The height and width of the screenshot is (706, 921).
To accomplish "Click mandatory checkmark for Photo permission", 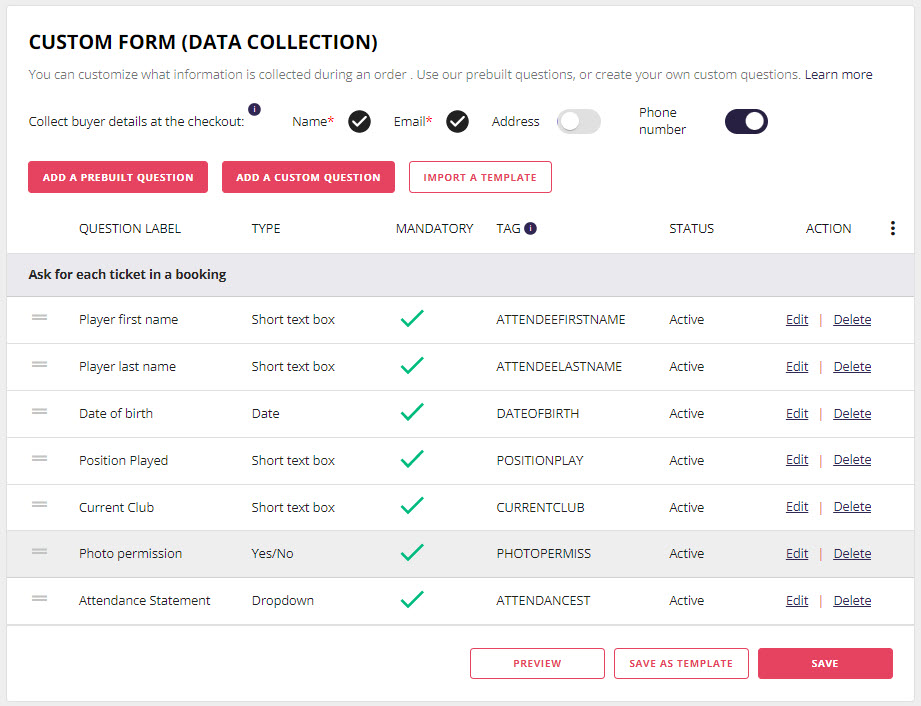I will click(x=412, y=552).
